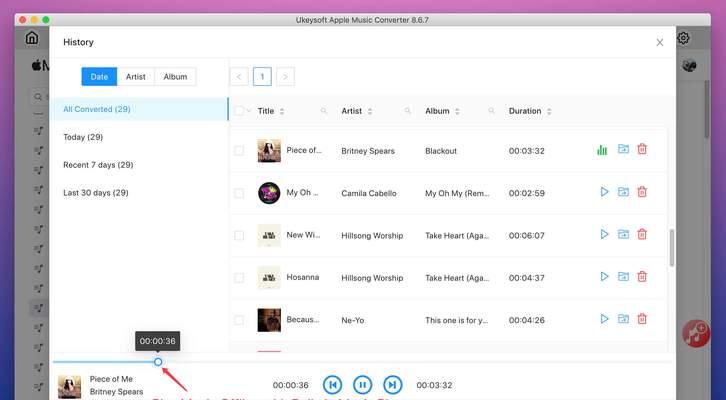Screen dimensions: 726x400
Task: Switch to the Date tab
Action: coord(99,77)
